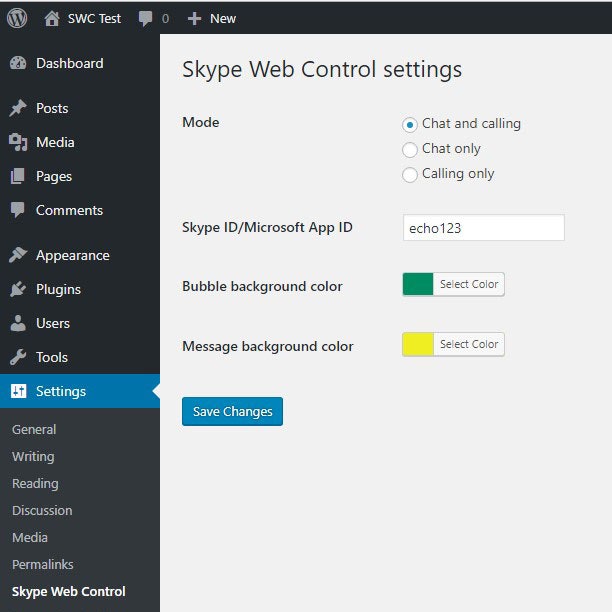Click Media label in main menu

pos(55,142)
